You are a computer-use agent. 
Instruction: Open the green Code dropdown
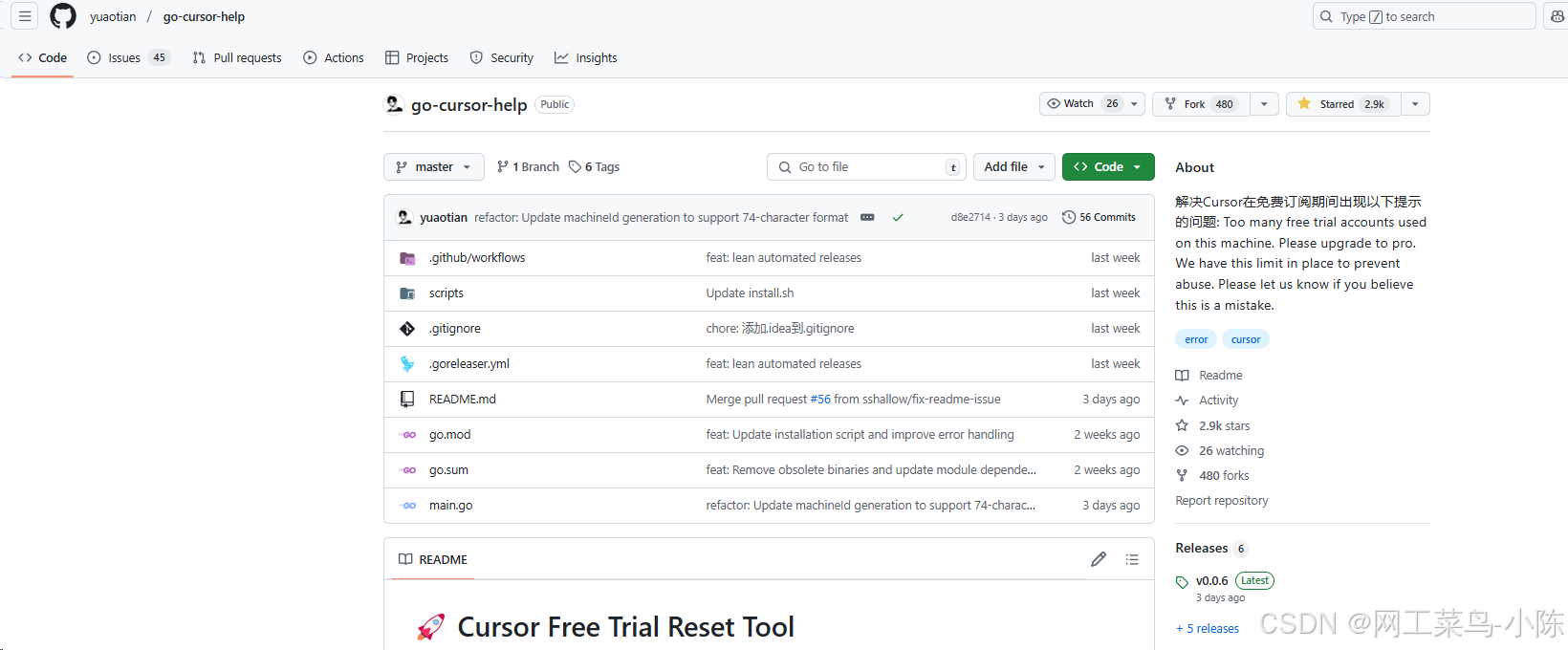[1108, 166]
